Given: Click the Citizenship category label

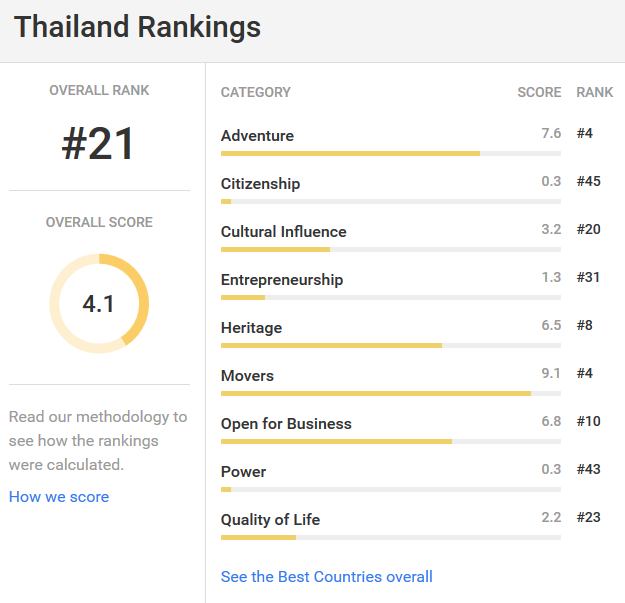Looking at the screenshot, I should coord(260,184).
